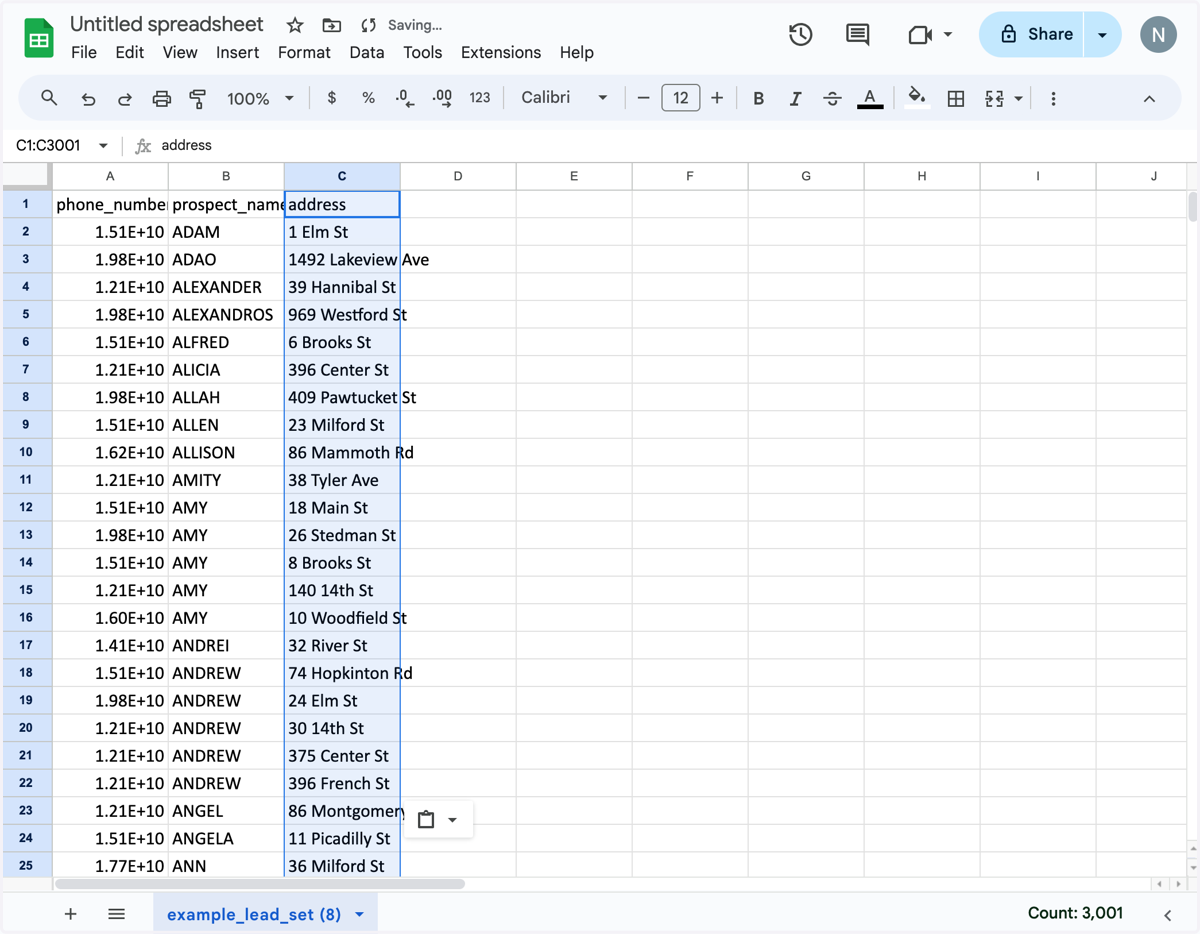
Task: Click the print icon
Action: 161,98
